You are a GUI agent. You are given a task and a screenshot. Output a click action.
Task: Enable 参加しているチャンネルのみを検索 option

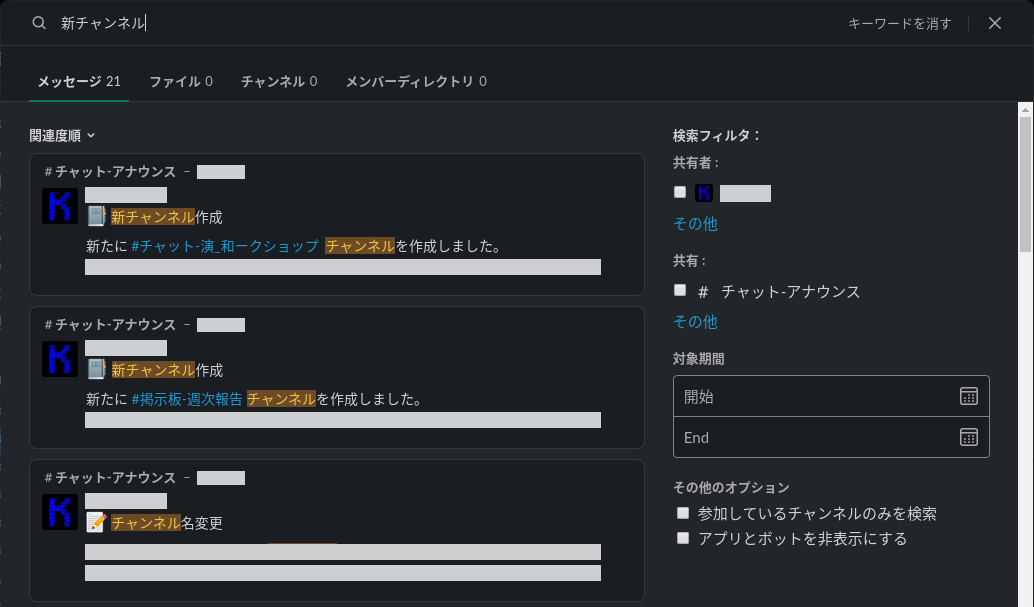683,512
